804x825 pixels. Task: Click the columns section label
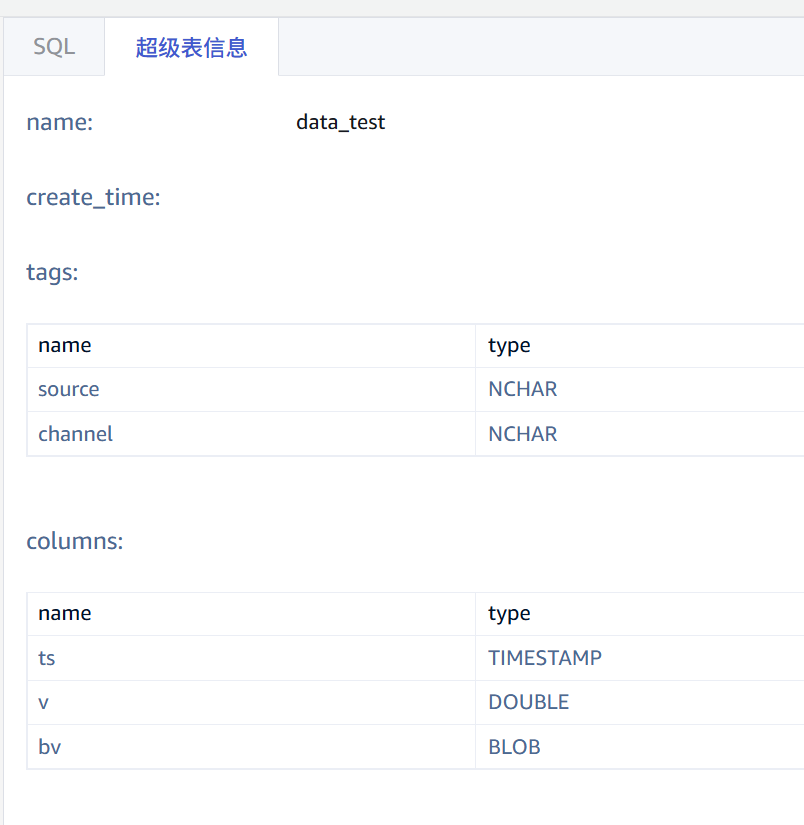pos(74,541)
